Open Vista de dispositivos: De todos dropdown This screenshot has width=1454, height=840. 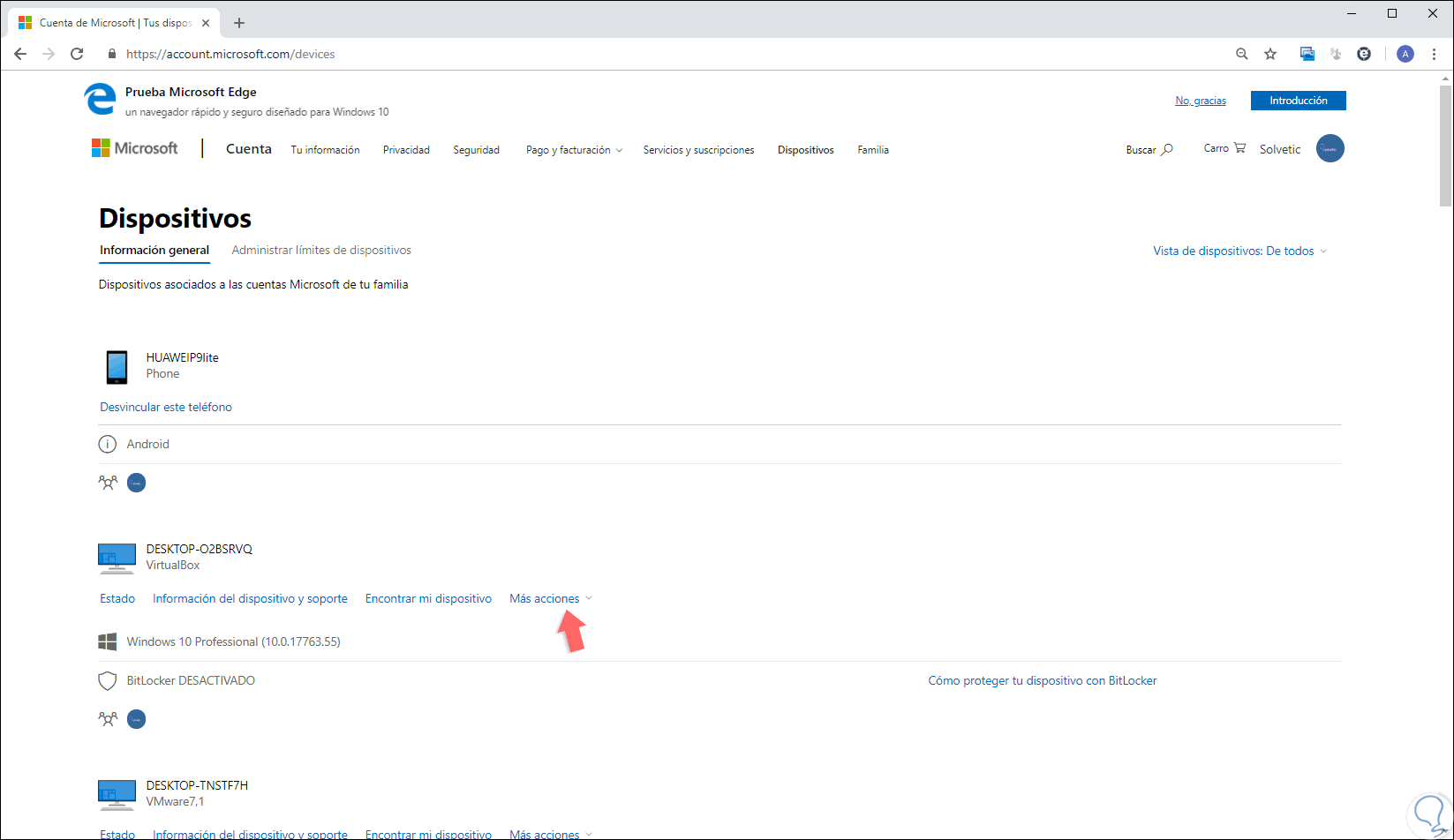pyautogui.click(x=1240, y=251)
